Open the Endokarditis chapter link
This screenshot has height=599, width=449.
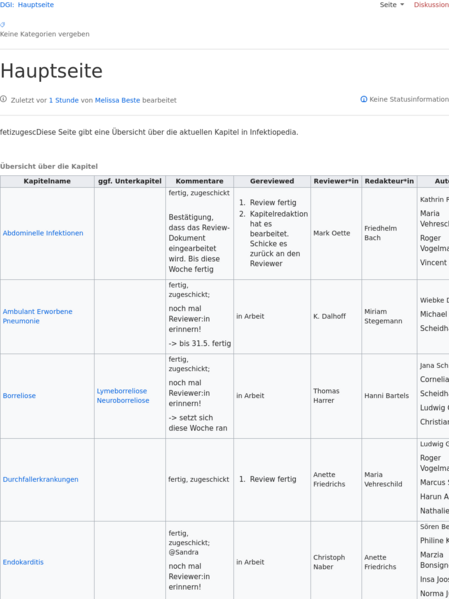click(23, 562)
